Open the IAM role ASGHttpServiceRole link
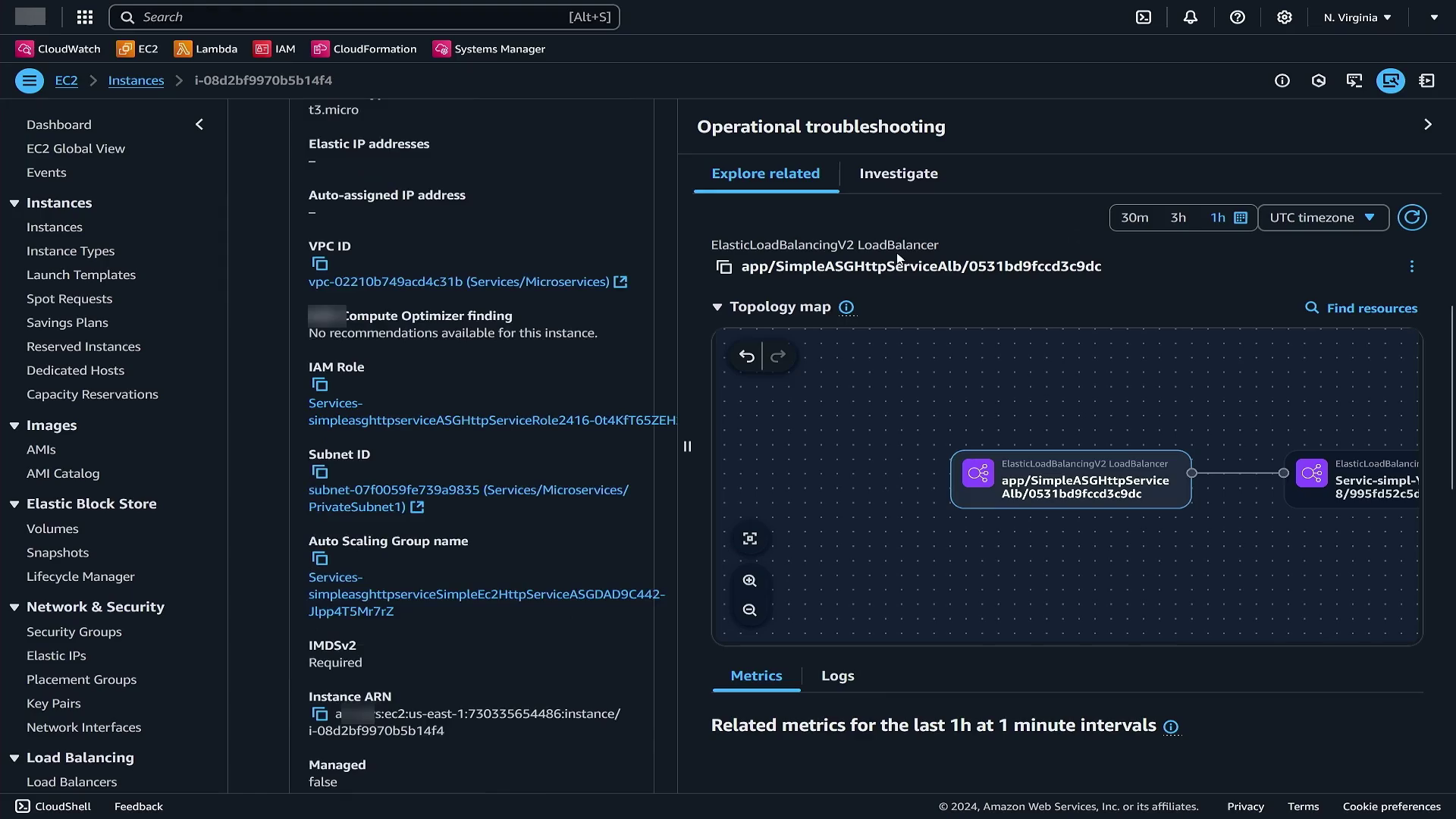Viewport: 1456px width, 819px height. [x=492, y=412]
